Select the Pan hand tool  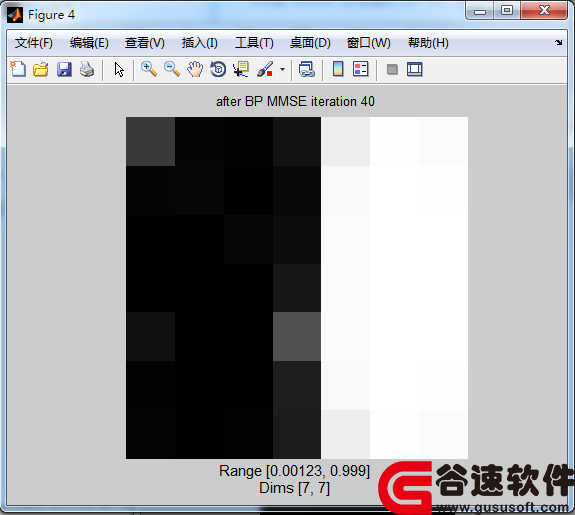click(195, 69)
